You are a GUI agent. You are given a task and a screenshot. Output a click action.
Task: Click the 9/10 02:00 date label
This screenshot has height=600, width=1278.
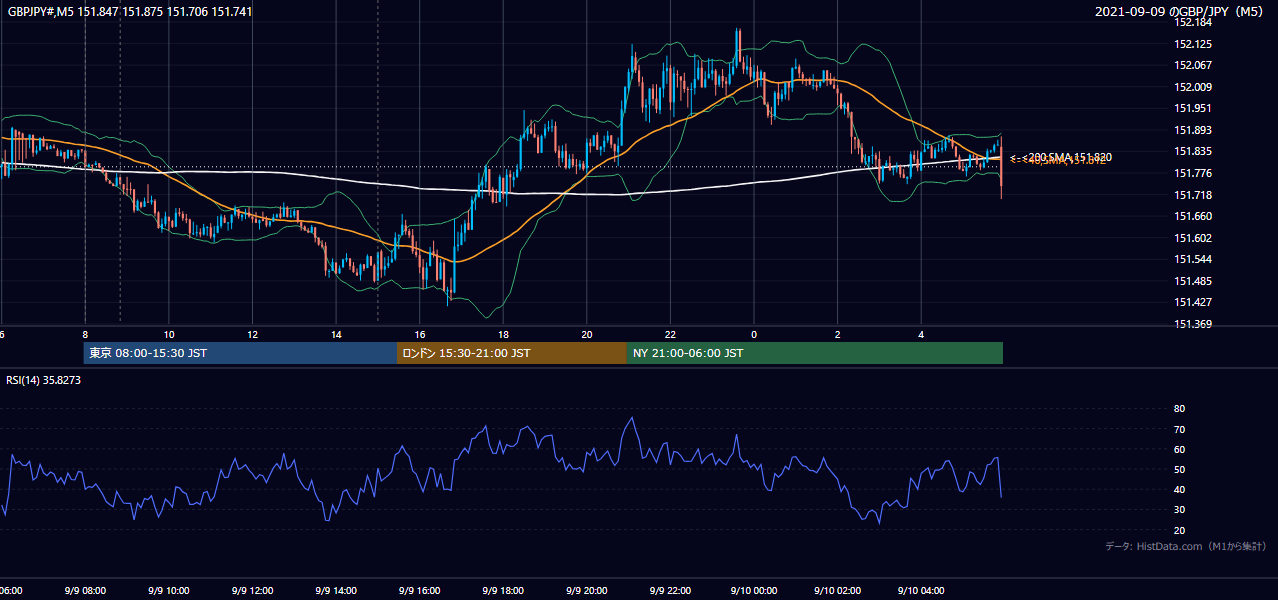coord(837,591)
